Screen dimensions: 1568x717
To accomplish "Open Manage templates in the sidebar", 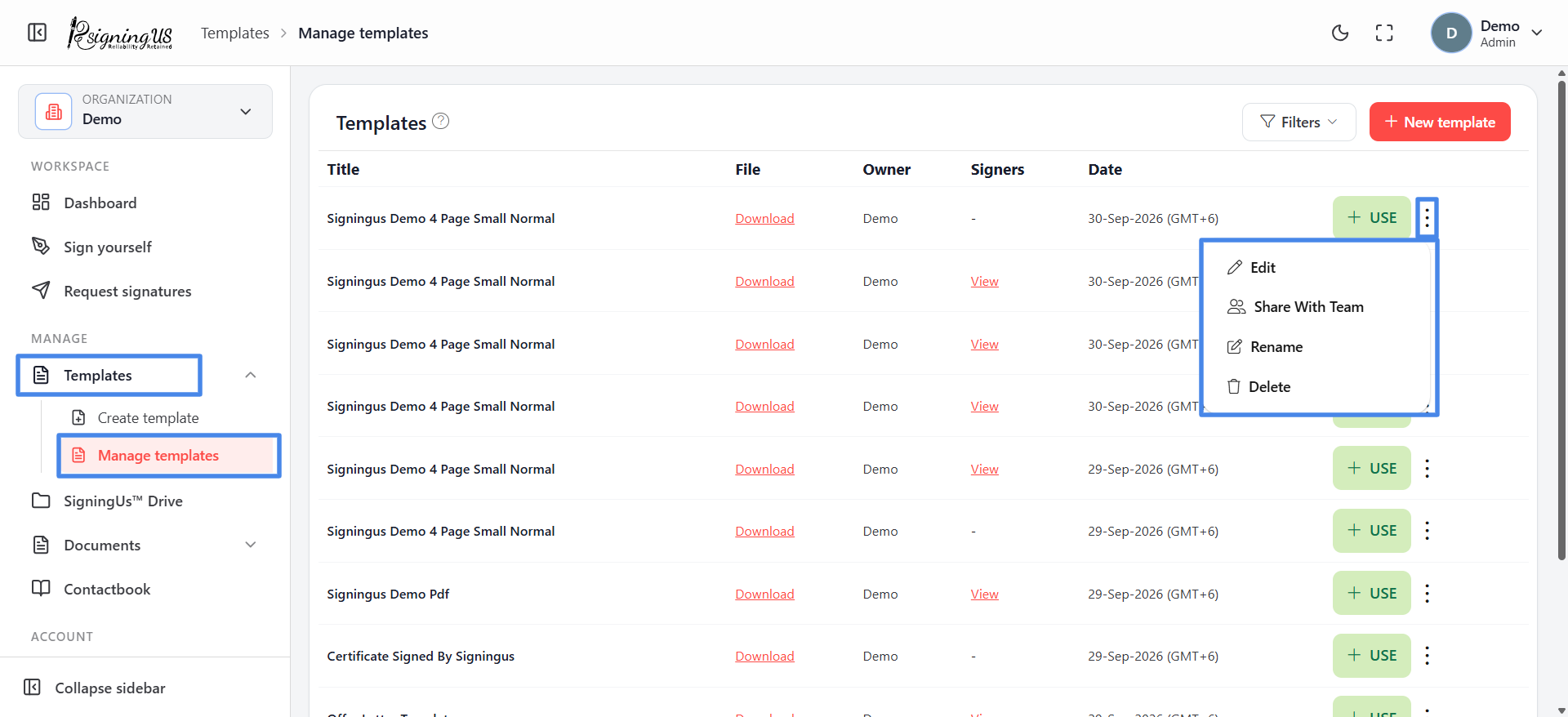I will (169, 455).
